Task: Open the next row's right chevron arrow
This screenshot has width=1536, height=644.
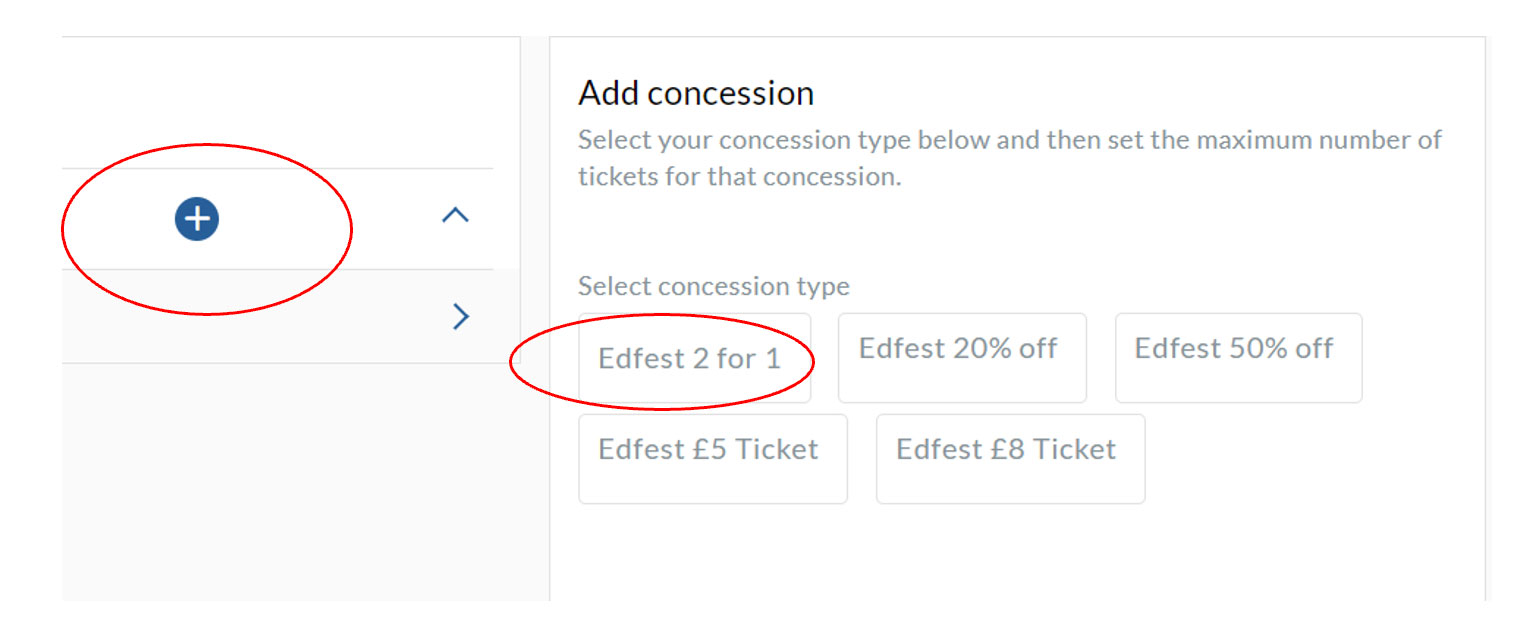Action: pos(460,316)
